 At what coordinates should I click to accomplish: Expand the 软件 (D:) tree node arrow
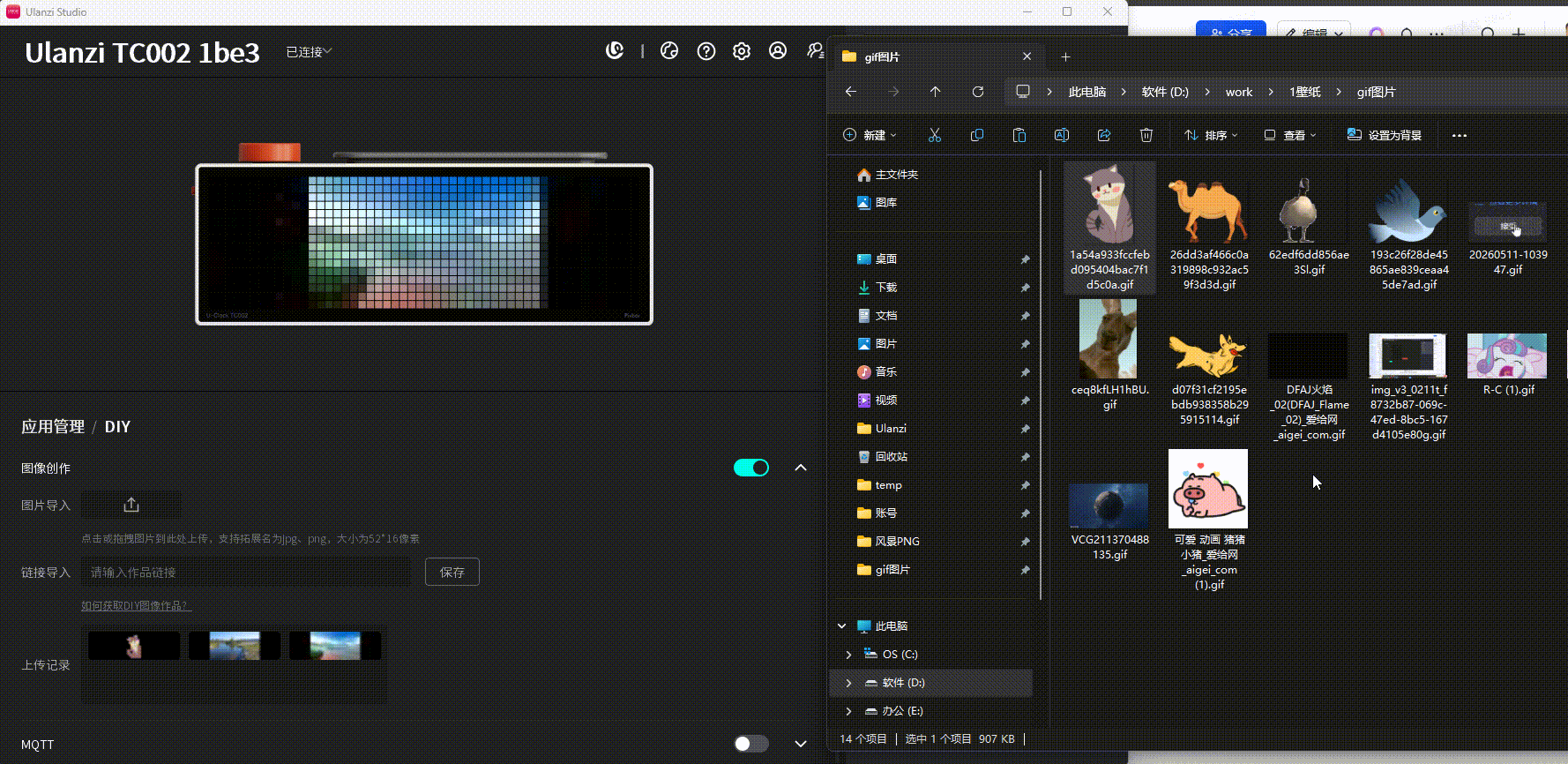pos(848,683)
